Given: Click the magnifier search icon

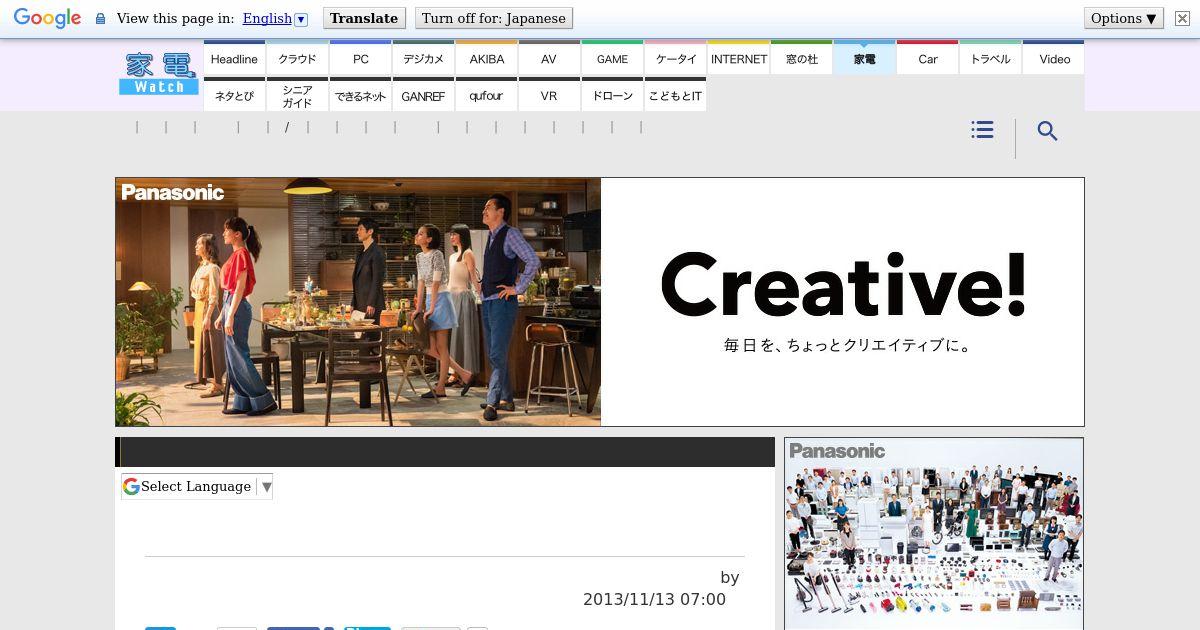Looking at the screenshot, I should [1047, 131].
